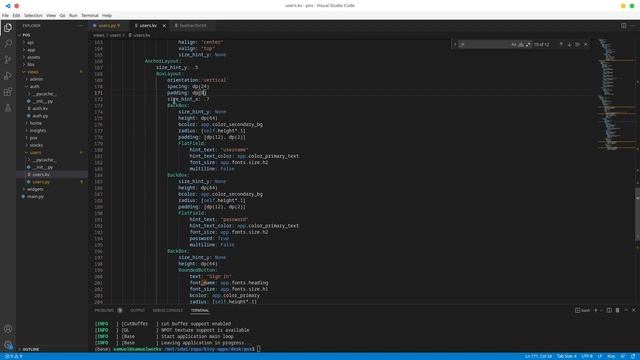Click Ln 171 cursor position in status bar
Viewport: 640px width, 360px height.
[538, 356]
